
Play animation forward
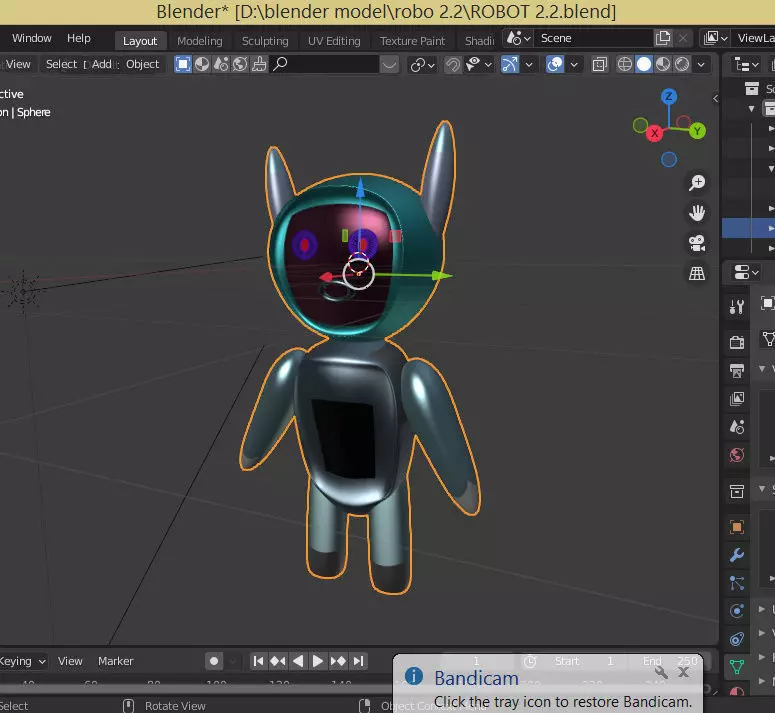[318, 661]
